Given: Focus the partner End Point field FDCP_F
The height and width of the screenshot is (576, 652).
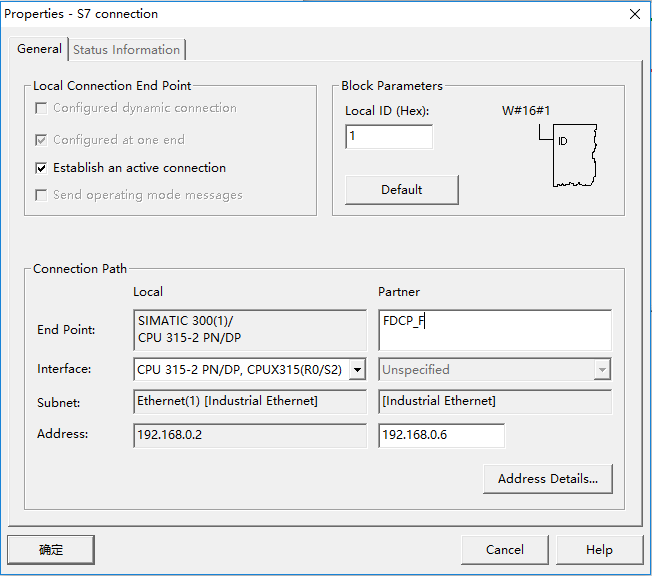Looking at the screenshot, I should (x=494, y=329).
